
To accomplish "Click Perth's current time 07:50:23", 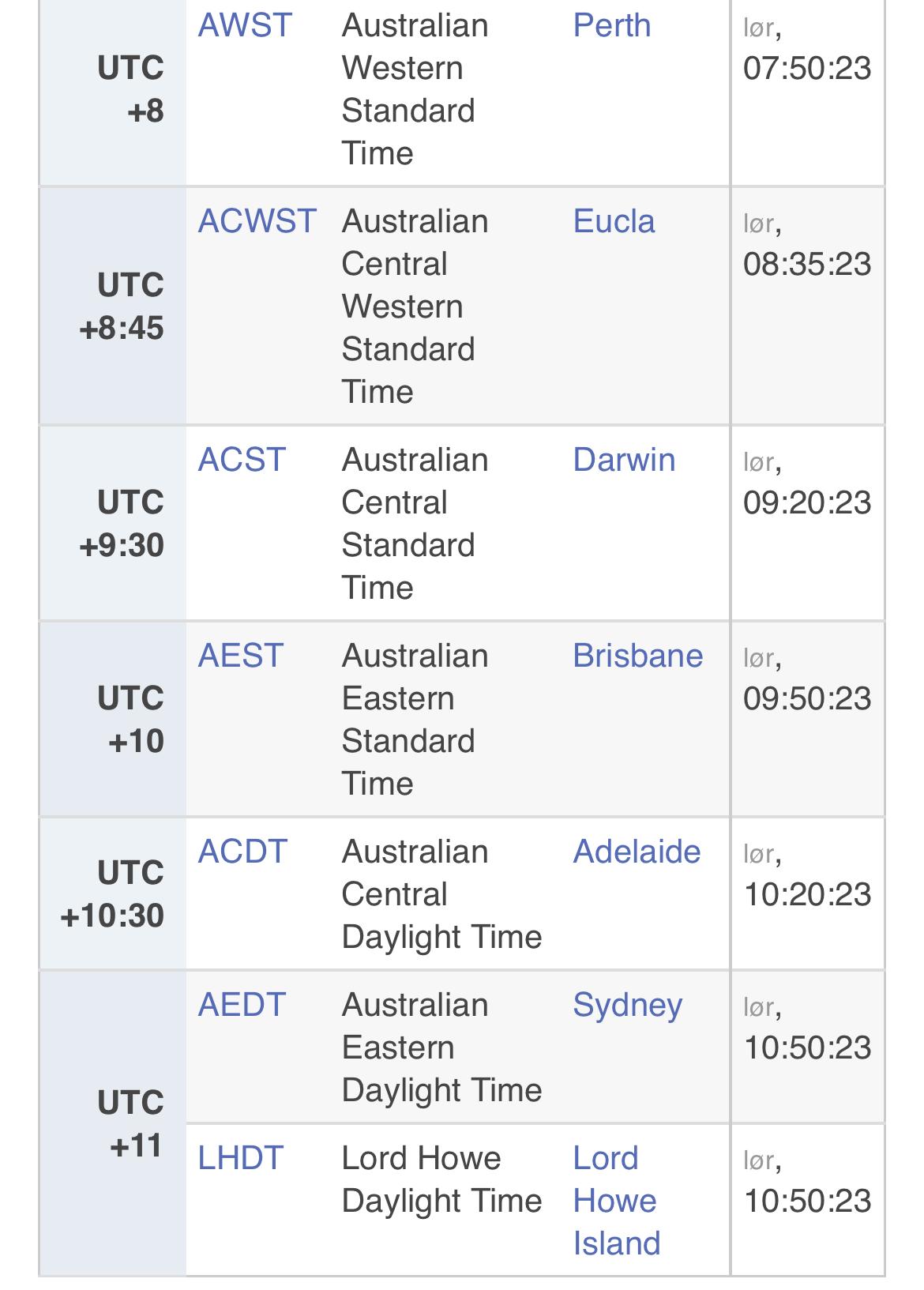I will click(807, 68).
